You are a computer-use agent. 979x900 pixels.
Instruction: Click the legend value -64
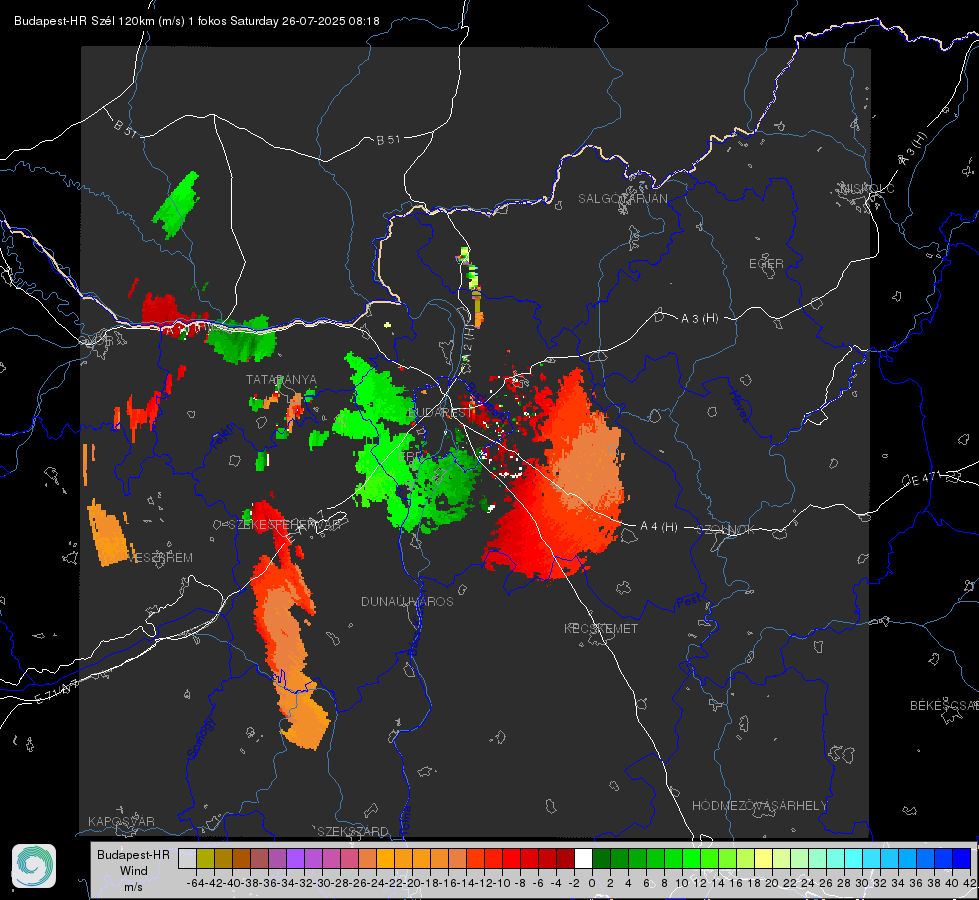[x=197, y=883]
